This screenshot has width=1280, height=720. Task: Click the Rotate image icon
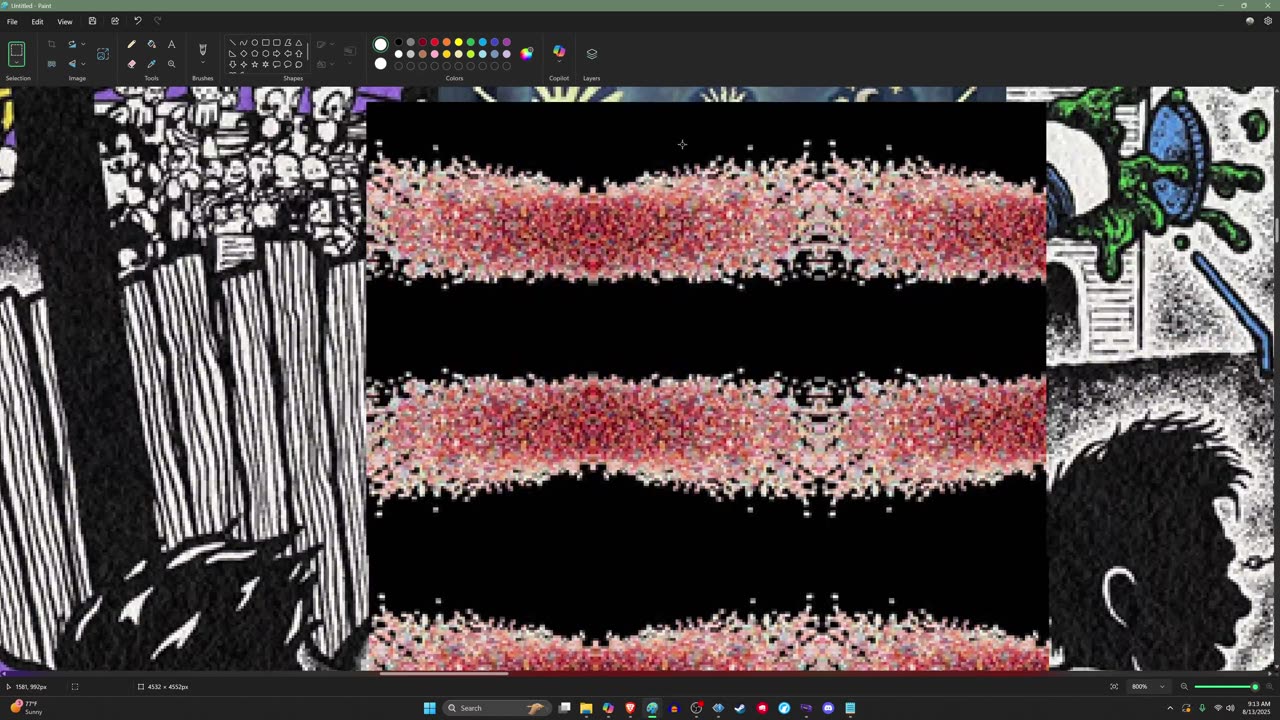coord(71,44)
